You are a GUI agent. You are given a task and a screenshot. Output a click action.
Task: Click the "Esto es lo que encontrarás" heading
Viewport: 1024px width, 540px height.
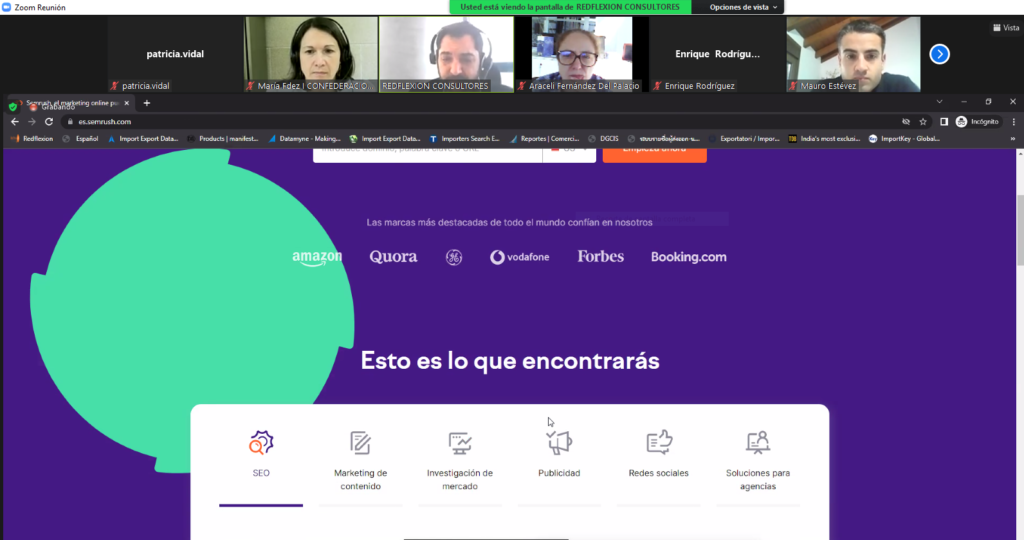tap(510, 360)
